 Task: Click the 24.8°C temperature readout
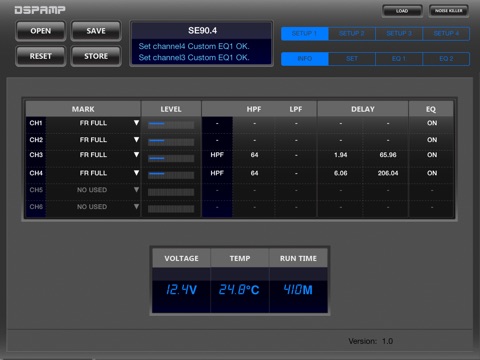(239, 290)
